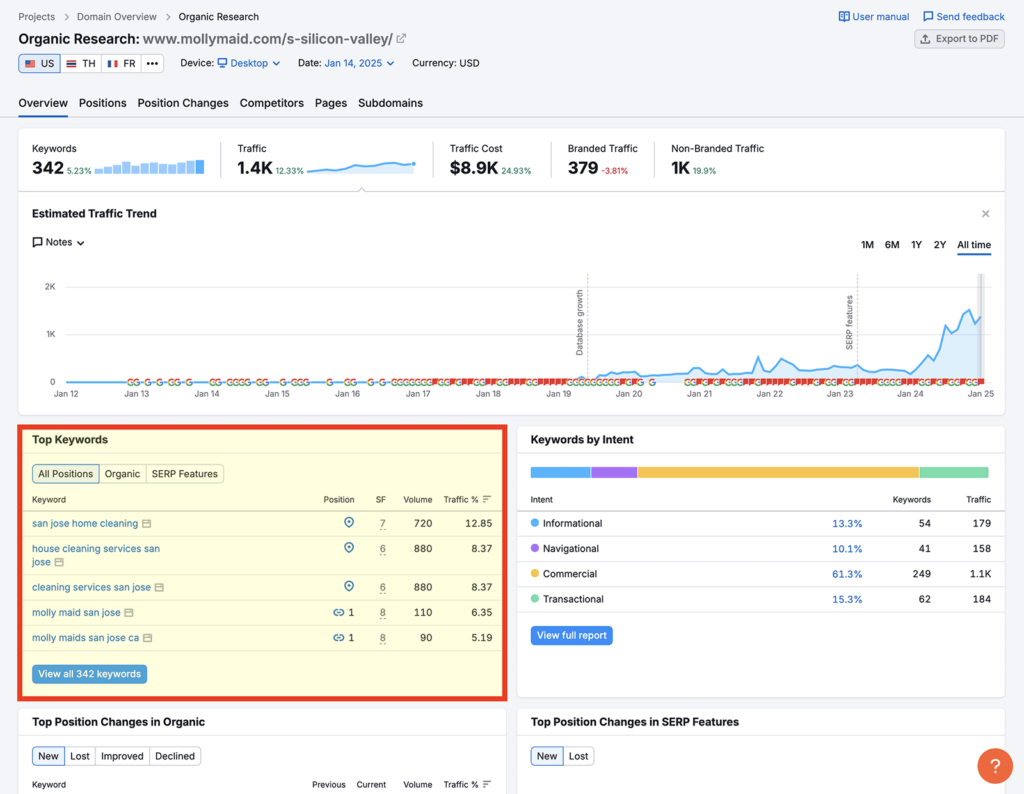The height and width of the screenshot is (794, 1024).
Task: Select Organic filter in Top Keywords
Action: click(122, 474)
